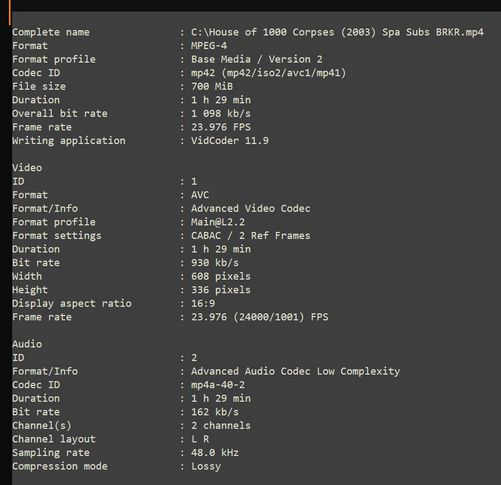Image resolution: width=501 pixels, height=485 pixels.
Task: Select the Overall bit rate 1 098 kb/s
Action: click(x=221, y=114)
